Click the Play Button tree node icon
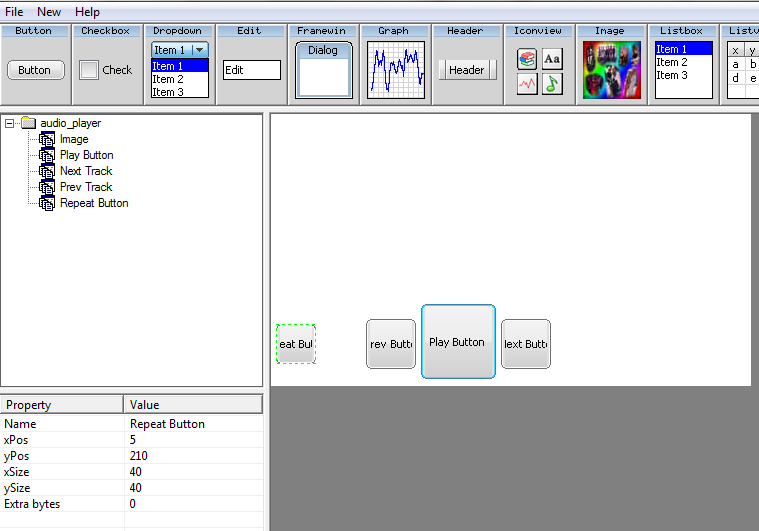Viewport: 759px width, 531px height. click(47, 155)
